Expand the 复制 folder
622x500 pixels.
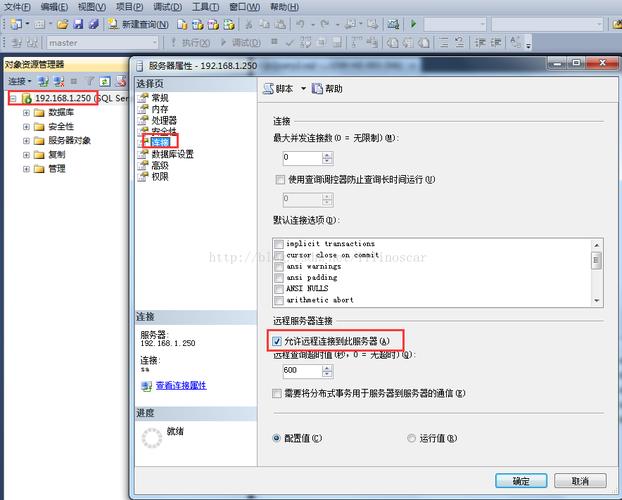[26, 155]
